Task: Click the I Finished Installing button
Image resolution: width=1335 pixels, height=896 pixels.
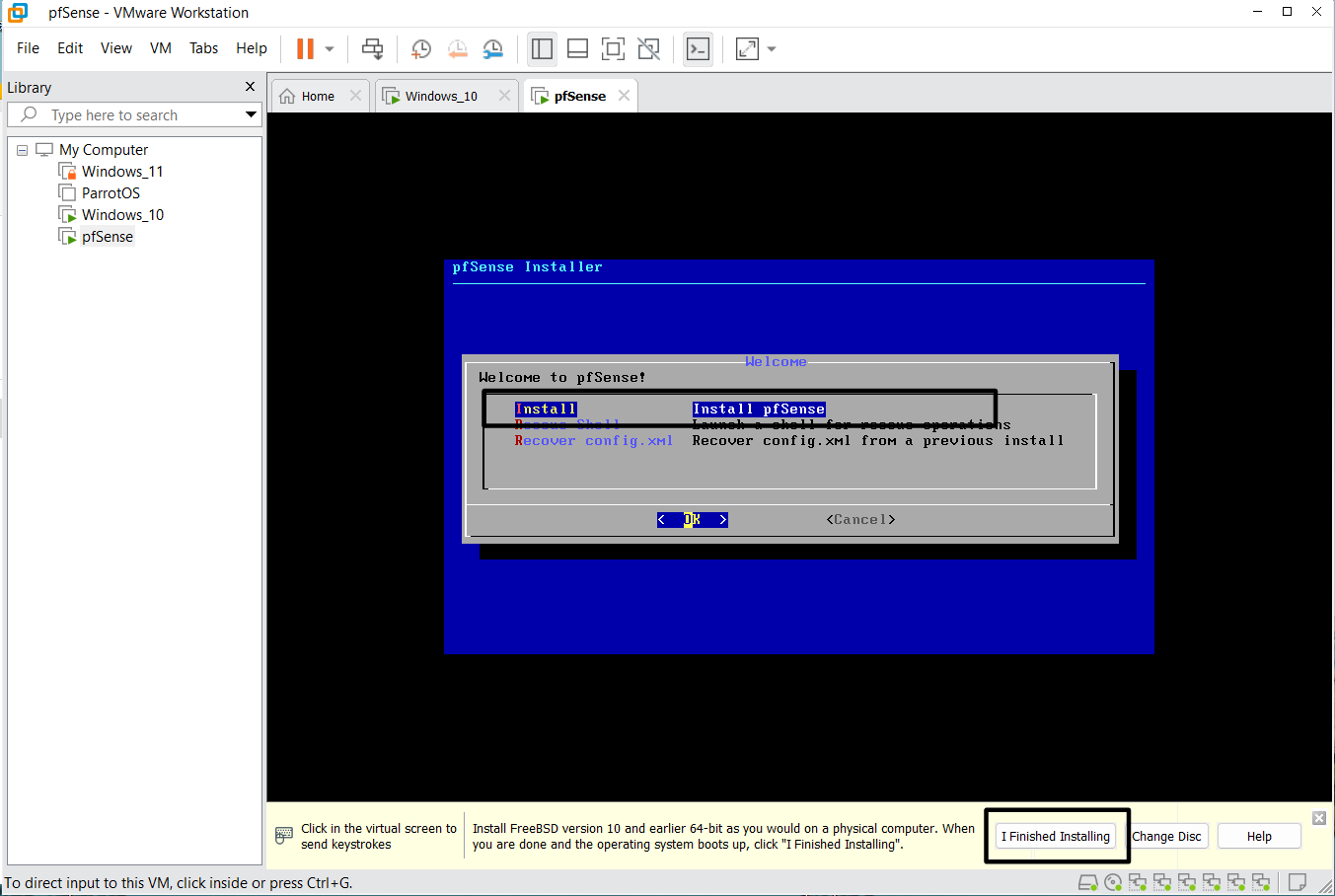Action: pyautogui.click(x=1056, y=836)
